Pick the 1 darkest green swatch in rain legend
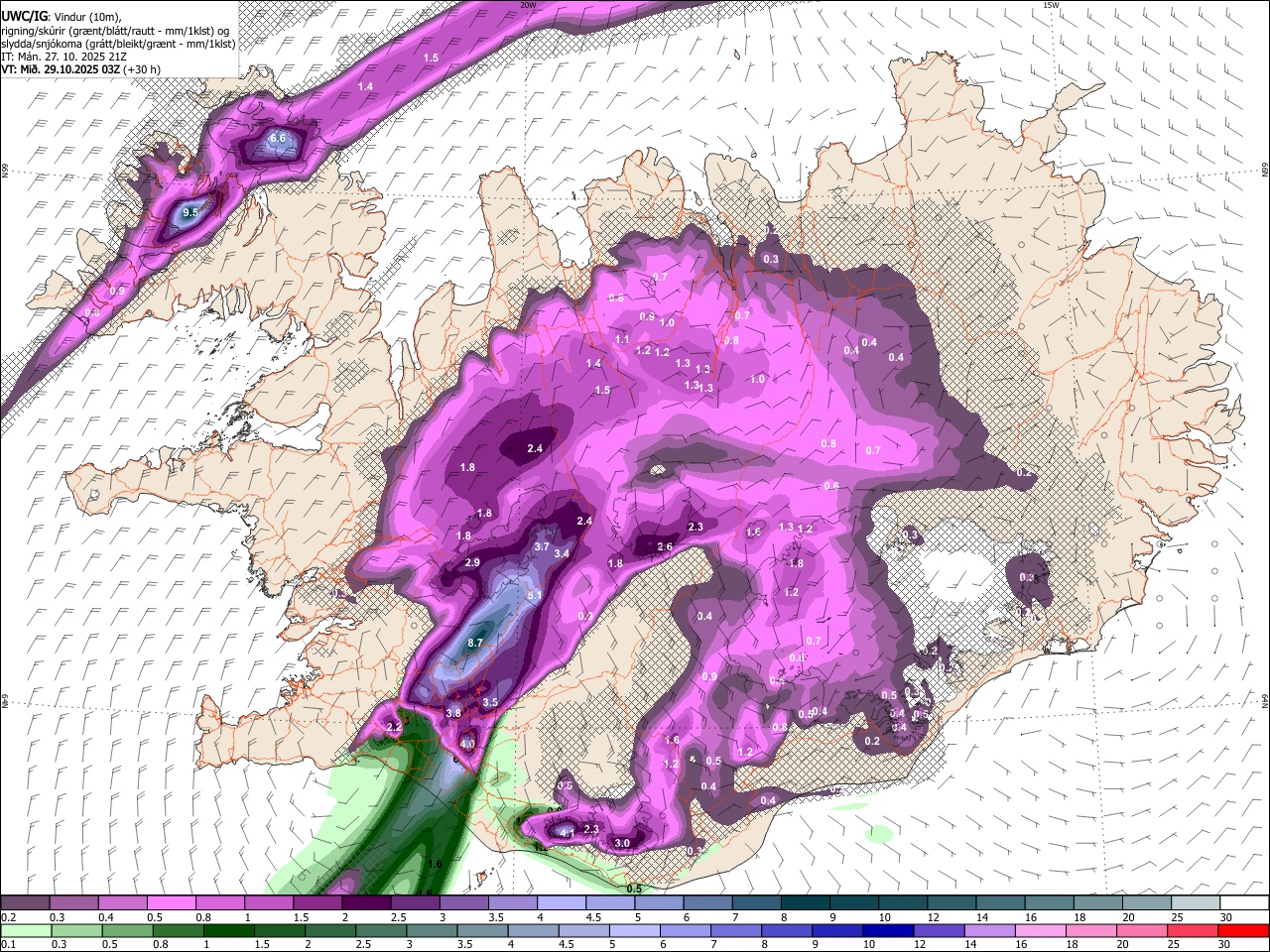The width and height of the screenshot is (1270, 952). click(x=227, y=930)
